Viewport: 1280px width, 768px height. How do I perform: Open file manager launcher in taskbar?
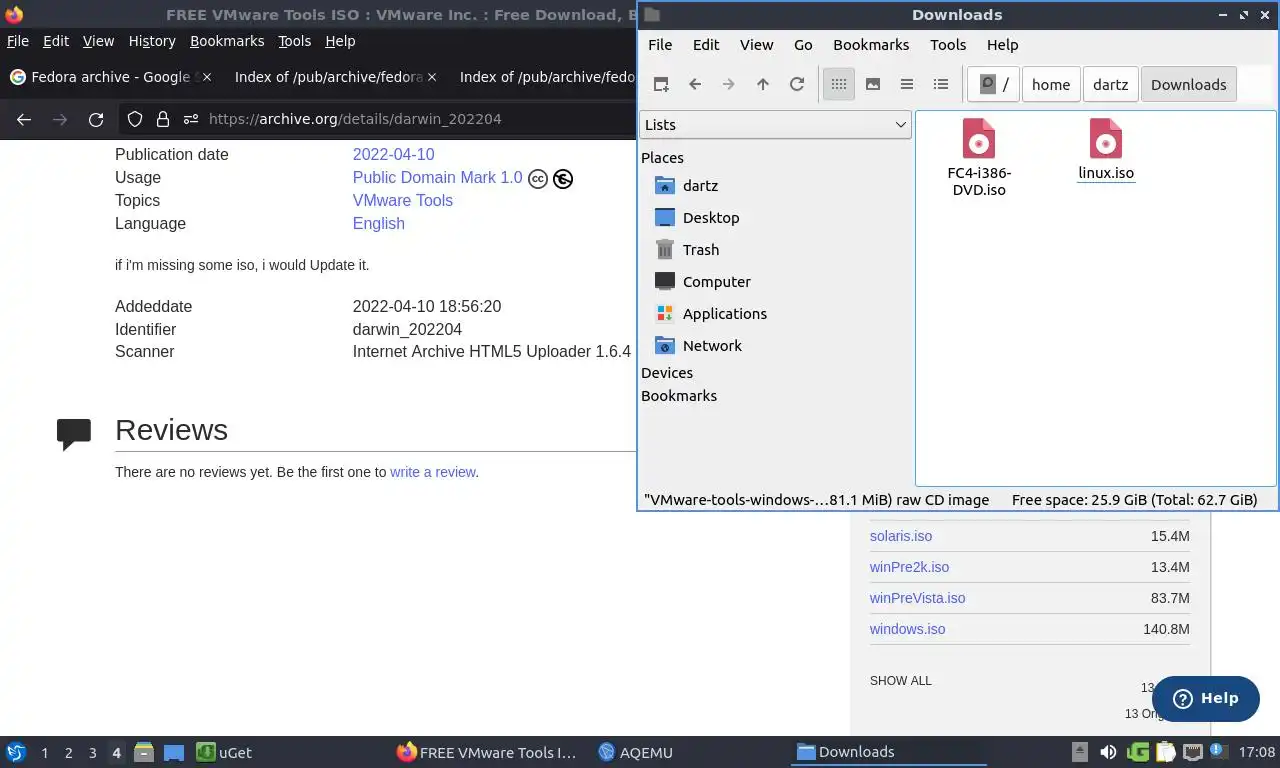click(x=143, y=753)
